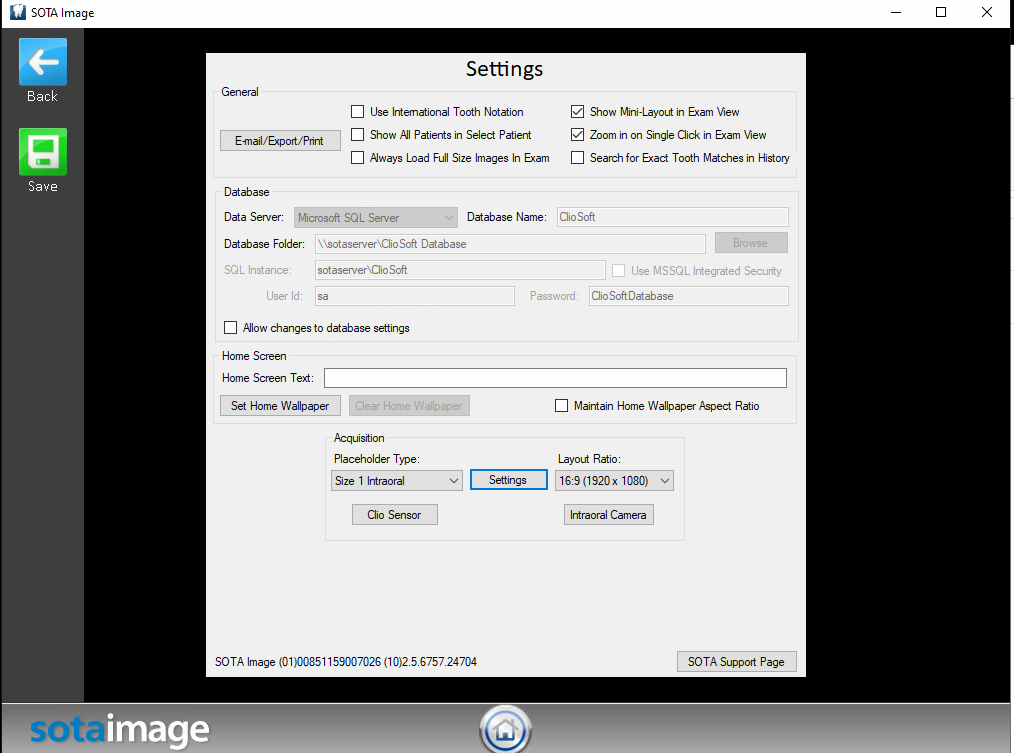Open the Layout Ratio dropdown
The image size is (1014, 753).
click(614, 481)
